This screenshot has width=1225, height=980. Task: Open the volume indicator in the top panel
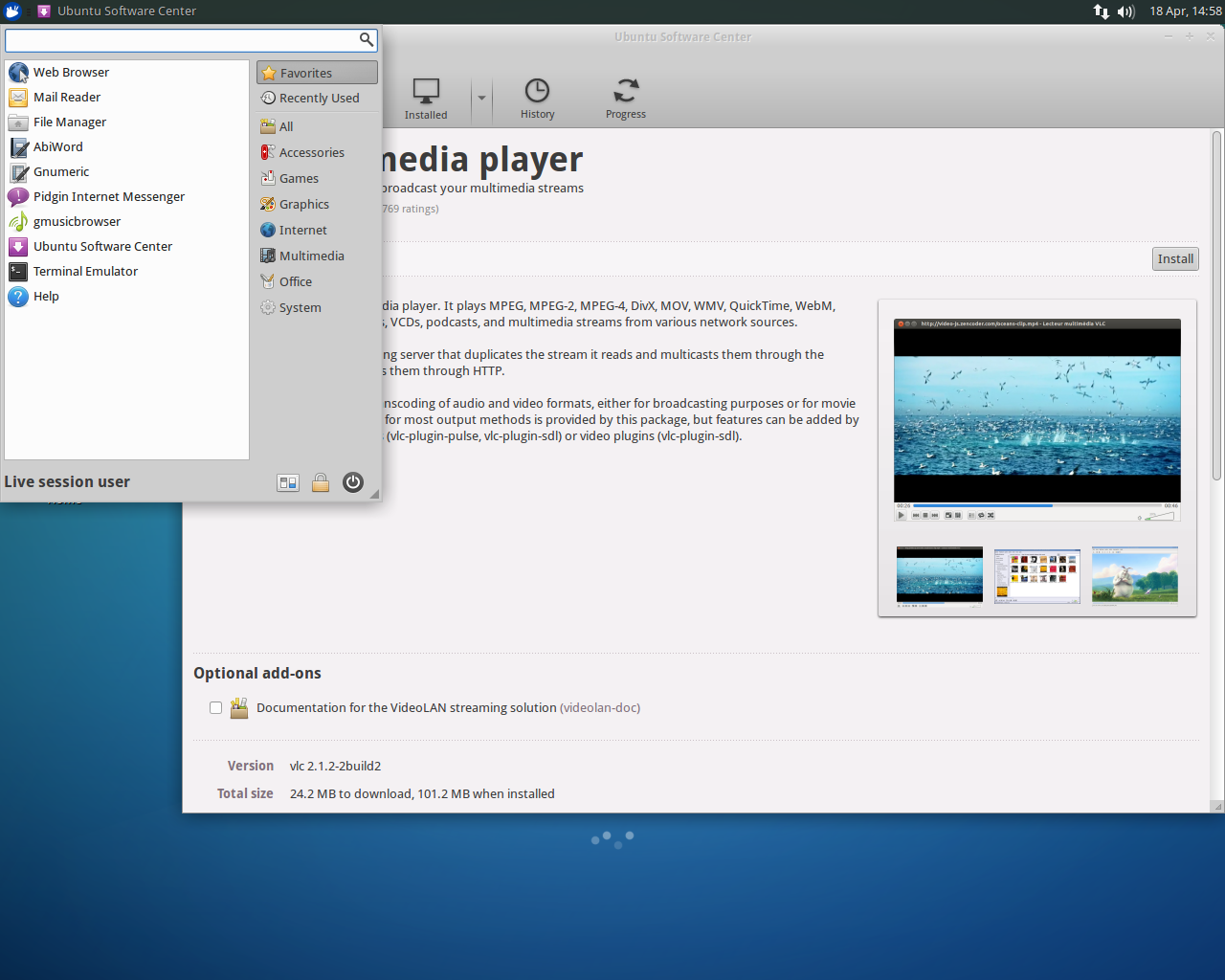pyautogui.click(x=1126, y=11)
